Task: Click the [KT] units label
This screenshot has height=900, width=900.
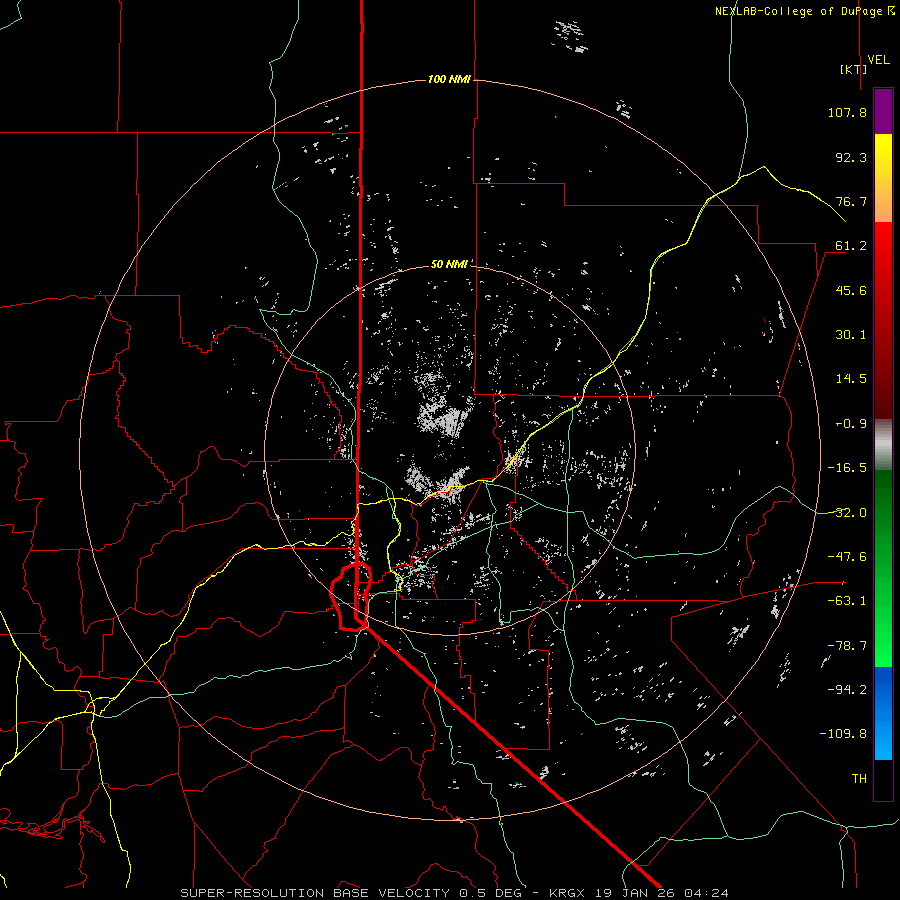Action: [854, 69]
